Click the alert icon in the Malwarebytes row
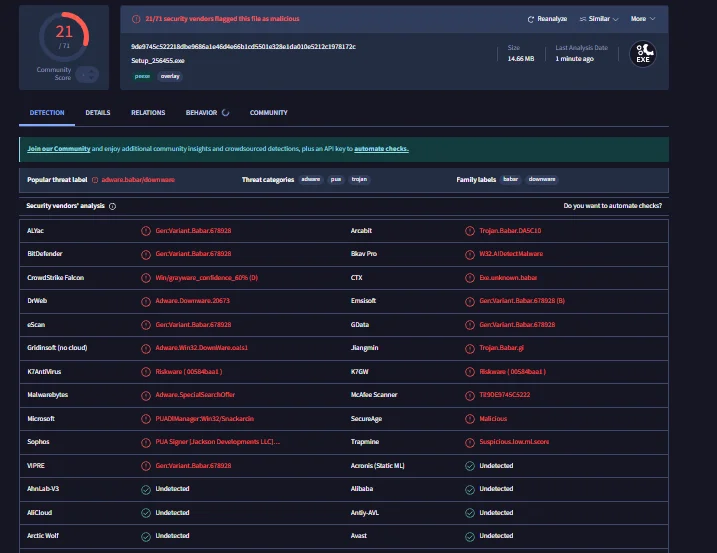 146,396
